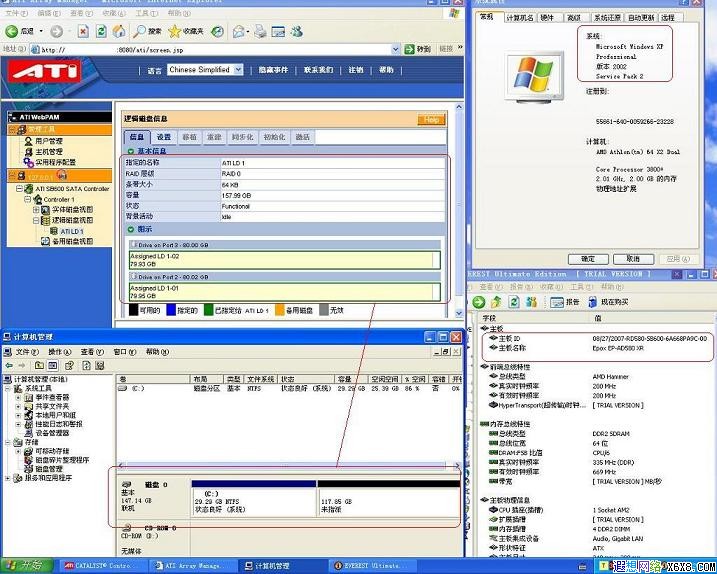Viewport: 717px width, 574px height.
Task: Collapse the 图示 section toggle
Action: pos(131,229)
